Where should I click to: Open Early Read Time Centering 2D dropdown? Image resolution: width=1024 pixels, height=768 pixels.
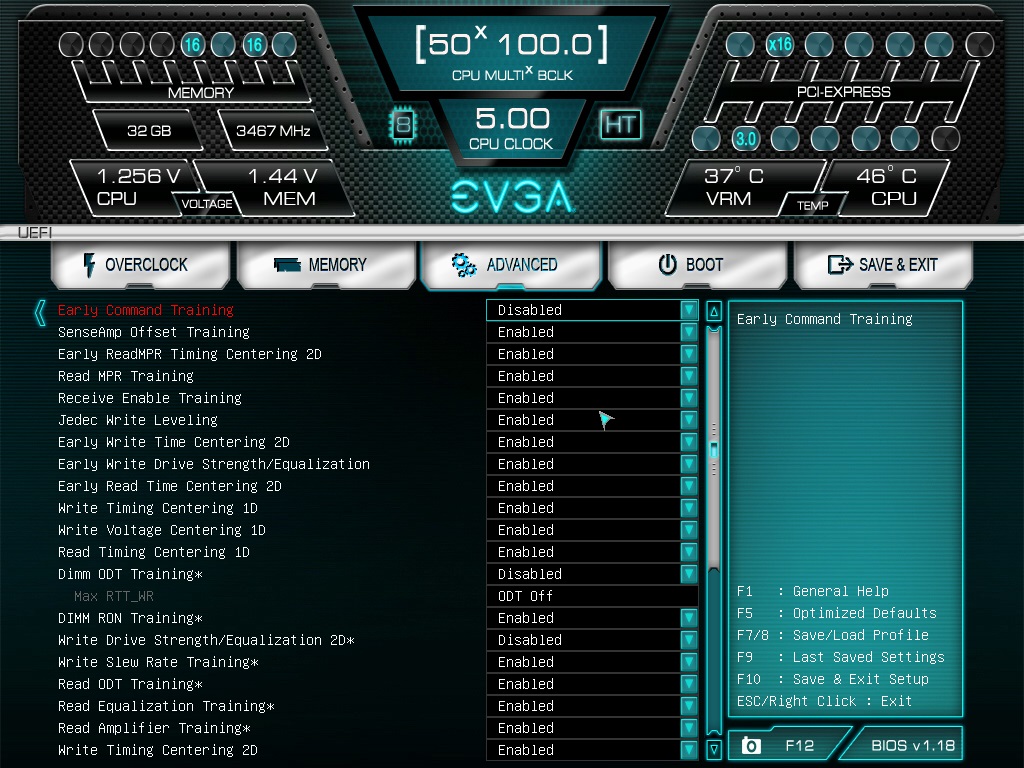(x=592, y=486)
